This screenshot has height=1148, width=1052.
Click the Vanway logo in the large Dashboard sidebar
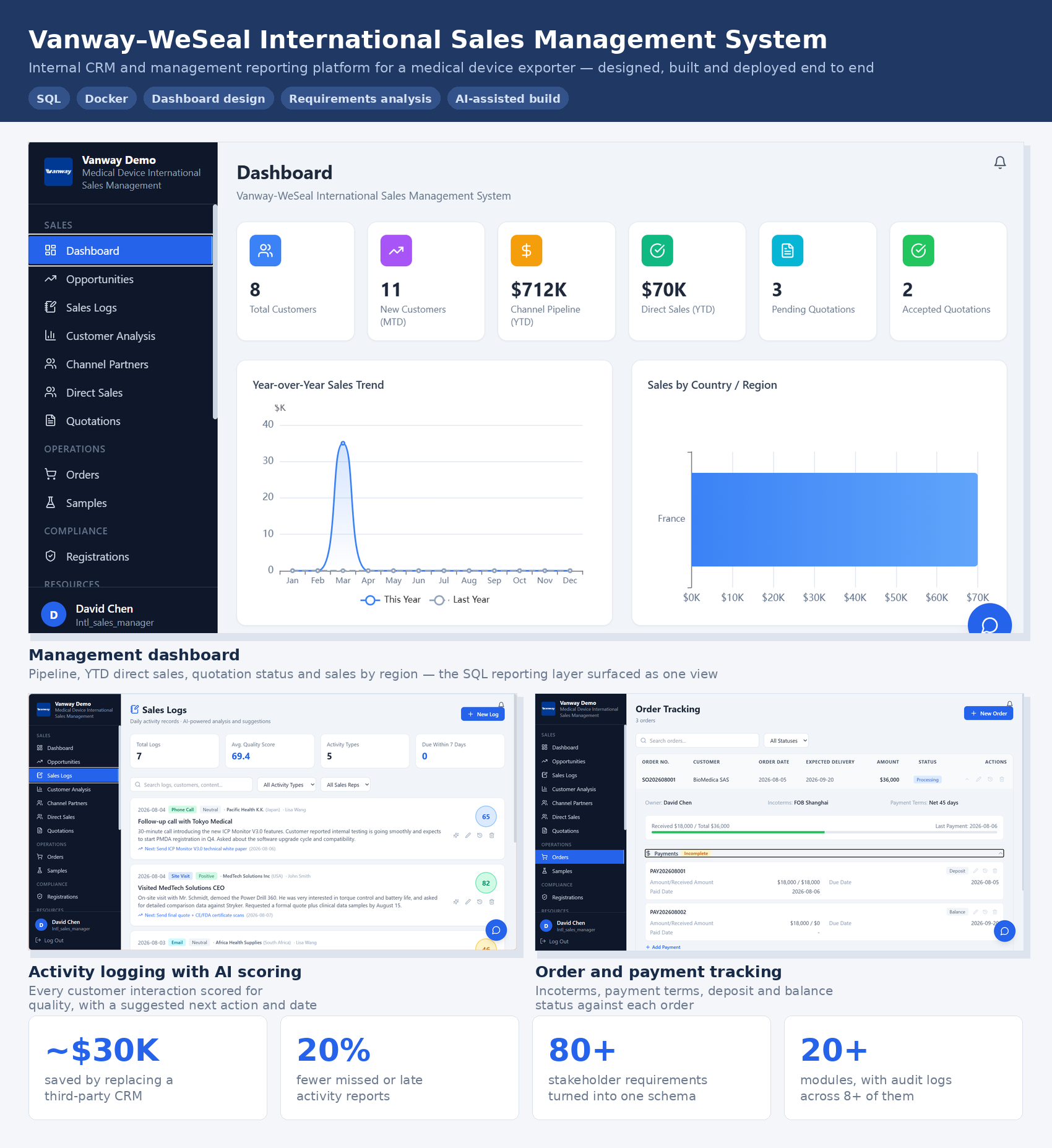click(59, 172)
